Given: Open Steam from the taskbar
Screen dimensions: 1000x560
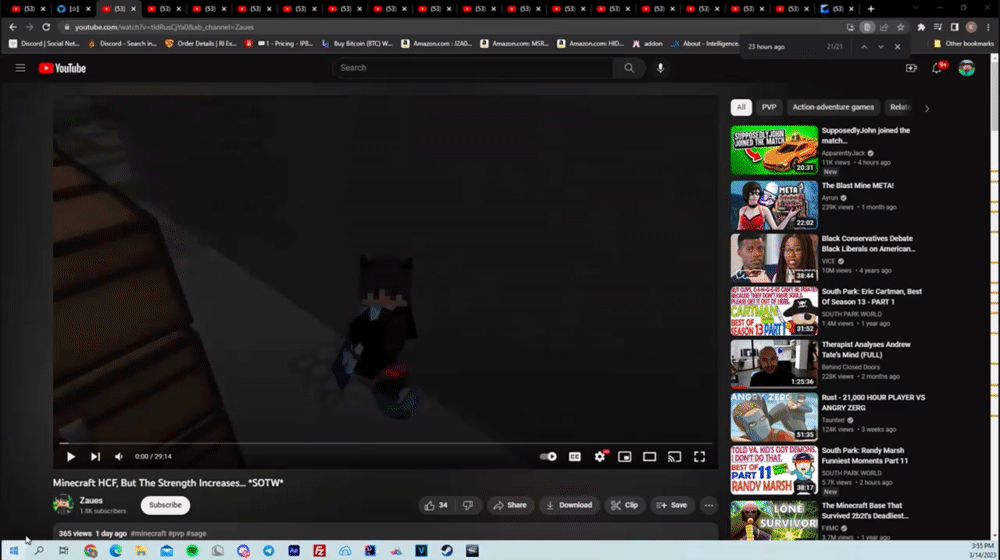Looking at the screenshot, I should coord(446,550).
